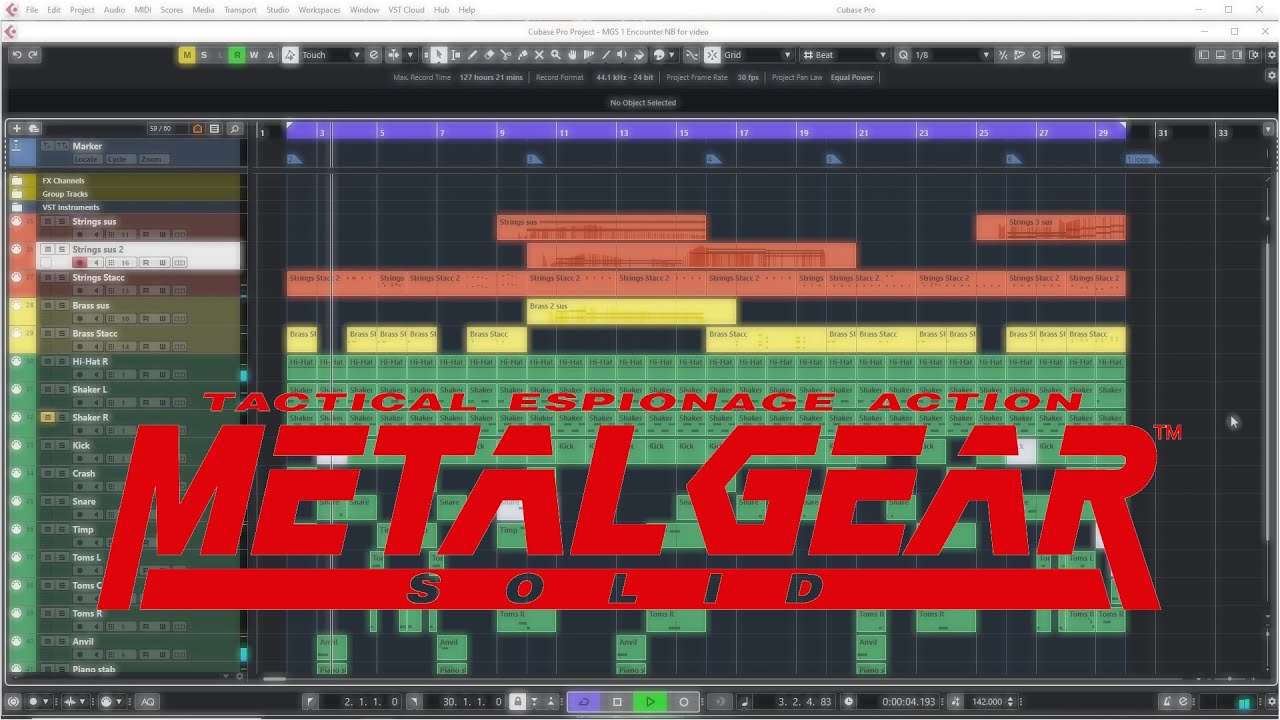Expand the VST Instruments folder
This screenshot has height=720, width=1280.
coord(17,207)
